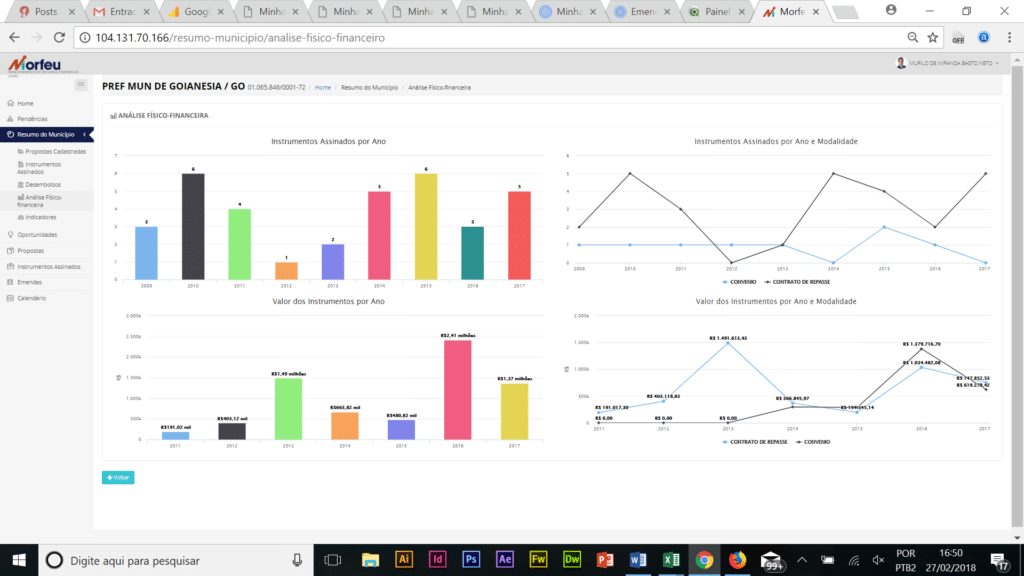Open Pendências in the sidebar
The width and height of the screenshot is (1024, 576).
[x=31, y=119]
